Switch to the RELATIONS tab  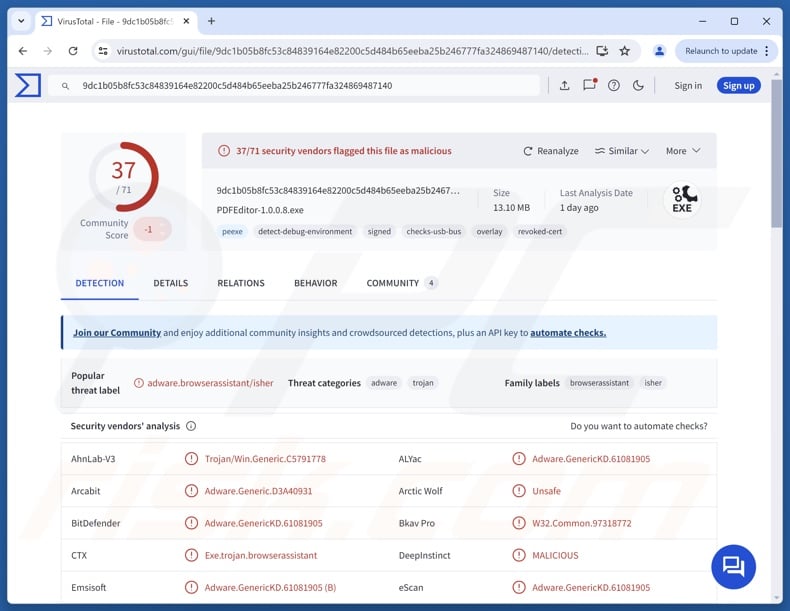pyautogui.click(x=241, y=283)
